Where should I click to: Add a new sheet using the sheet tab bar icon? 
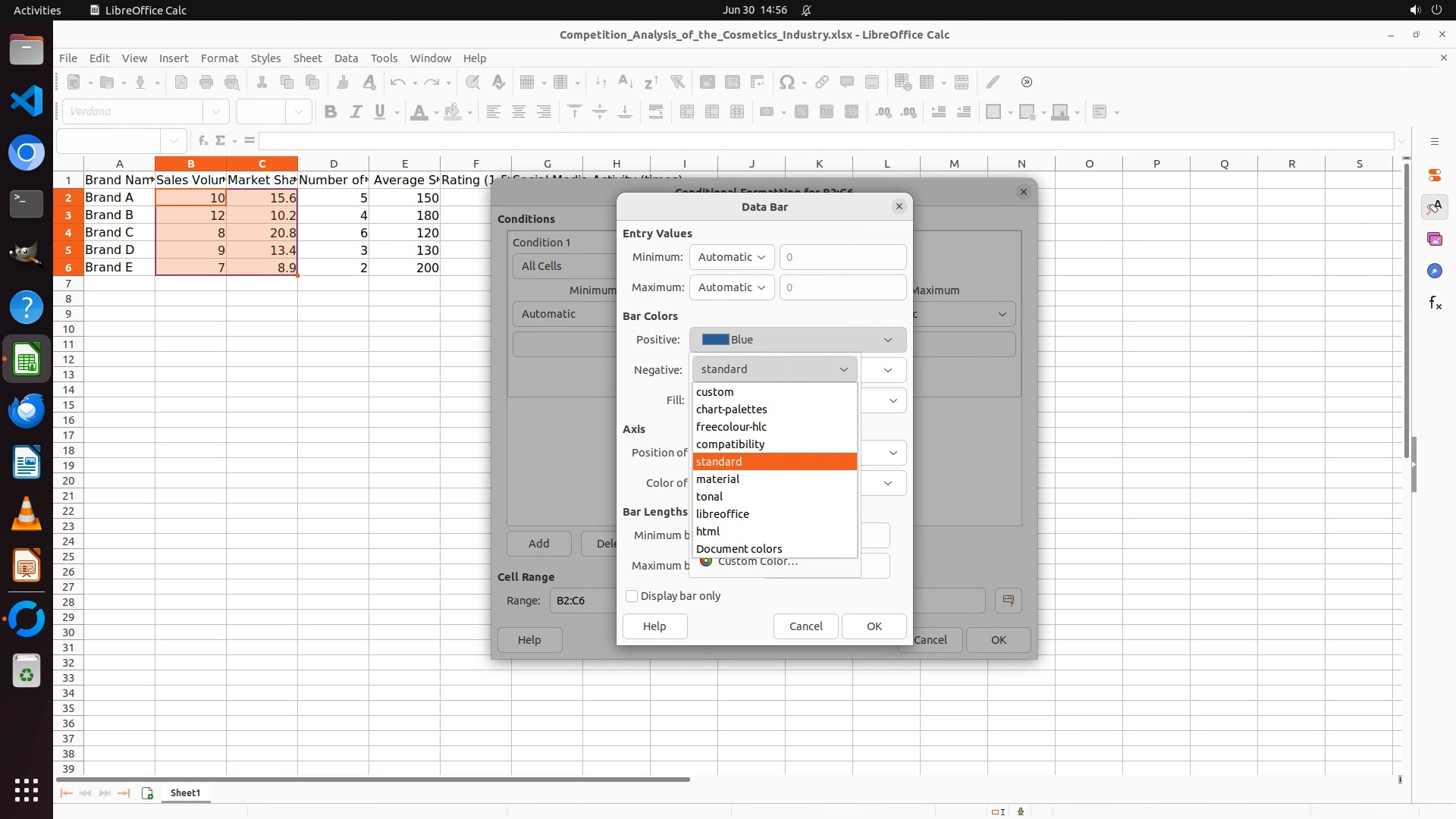pyautogui.click(x=147, y=793)
